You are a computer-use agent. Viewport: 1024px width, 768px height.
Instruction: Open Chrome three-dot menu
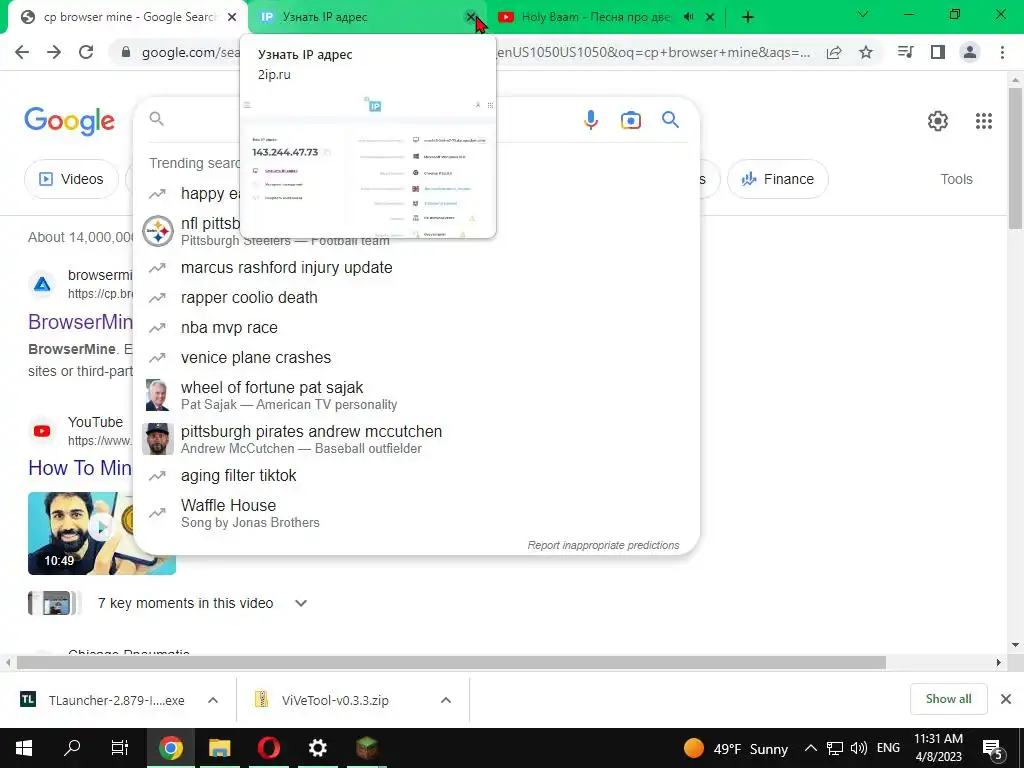1002,52
